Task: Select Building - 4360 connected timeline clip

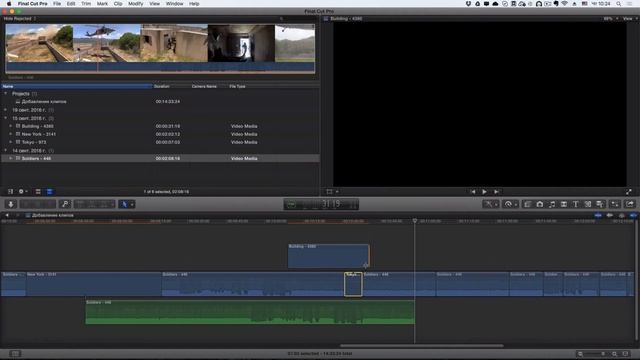Action: click(329, 256)
